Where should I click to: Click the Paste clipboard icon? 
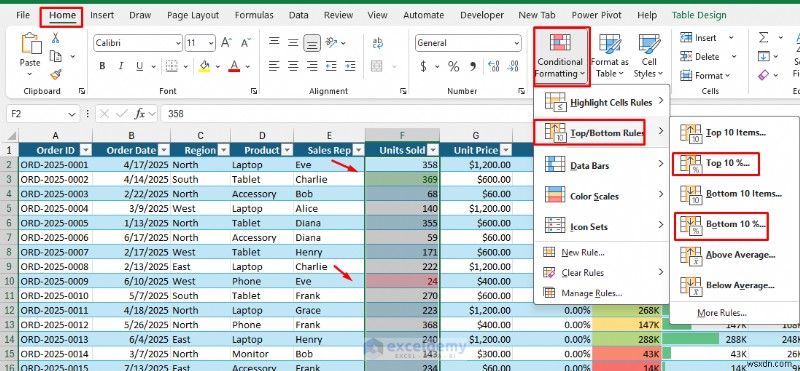pyautogui.click(x=31, y=43)
